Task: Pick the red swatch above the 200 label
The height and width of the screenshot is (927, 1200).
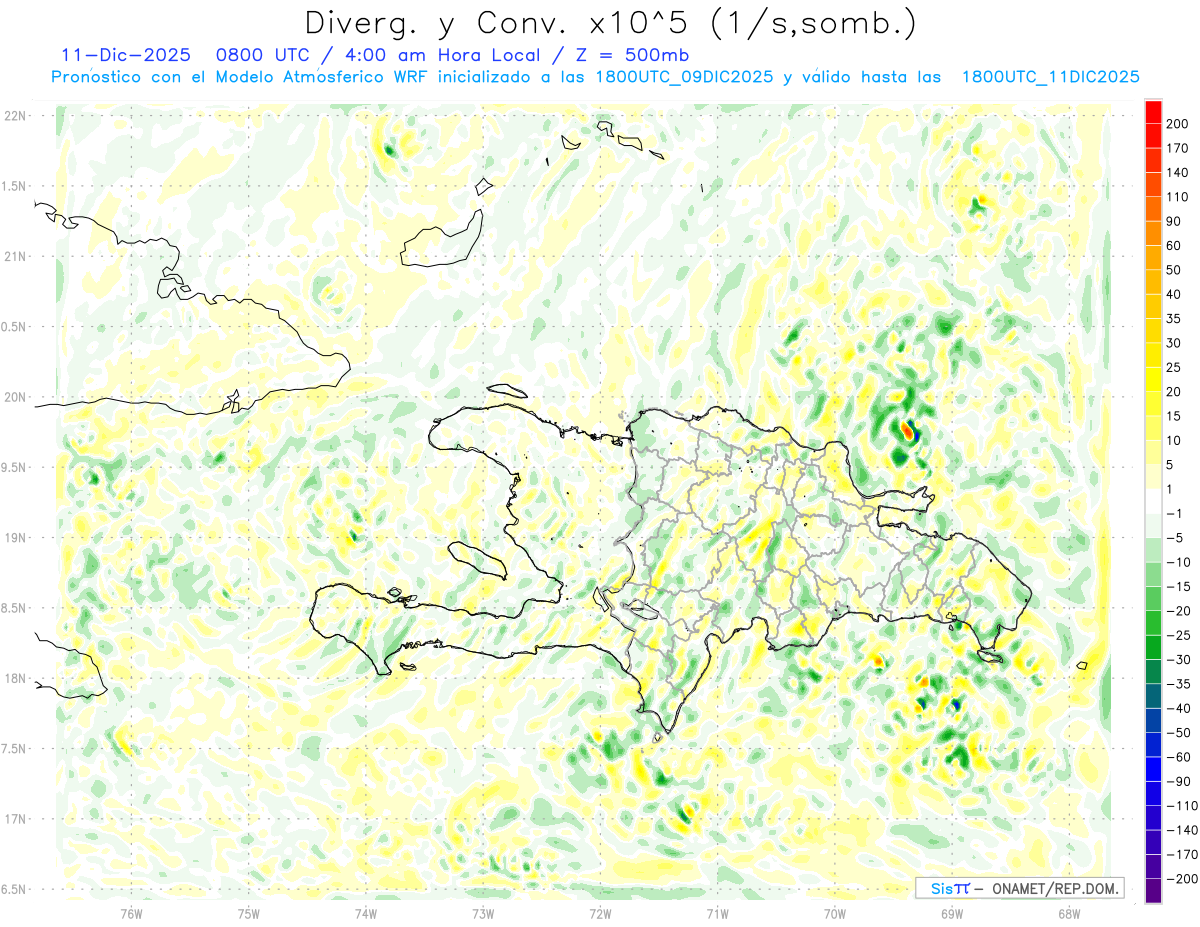Action: [x=1153, y=112]
